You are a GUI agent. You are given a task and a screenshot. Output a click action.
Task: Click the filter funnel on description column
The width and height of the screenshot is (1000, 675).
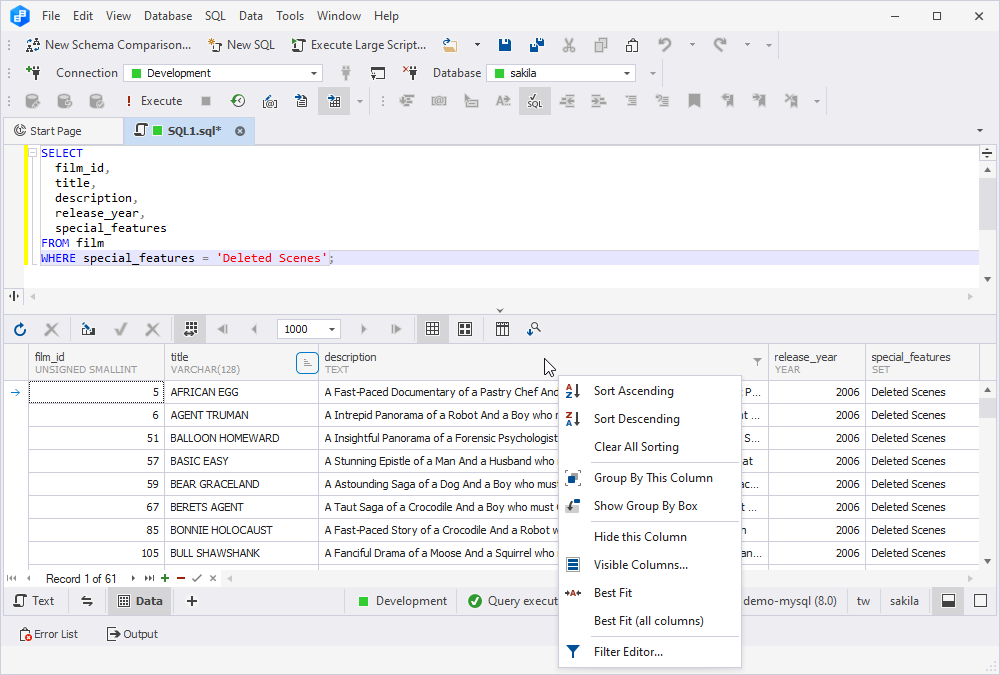pyautogui.click(x=757, y=362)
